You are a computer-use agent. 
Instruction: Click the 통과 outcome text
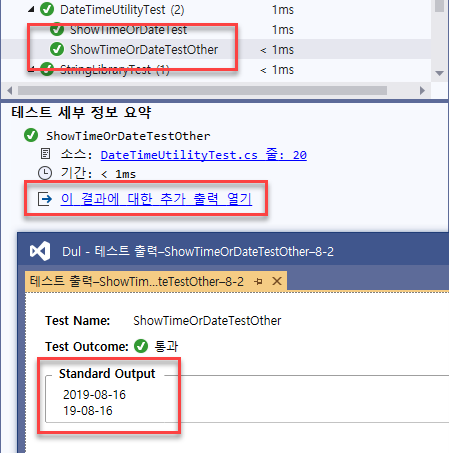click(166, 347)
